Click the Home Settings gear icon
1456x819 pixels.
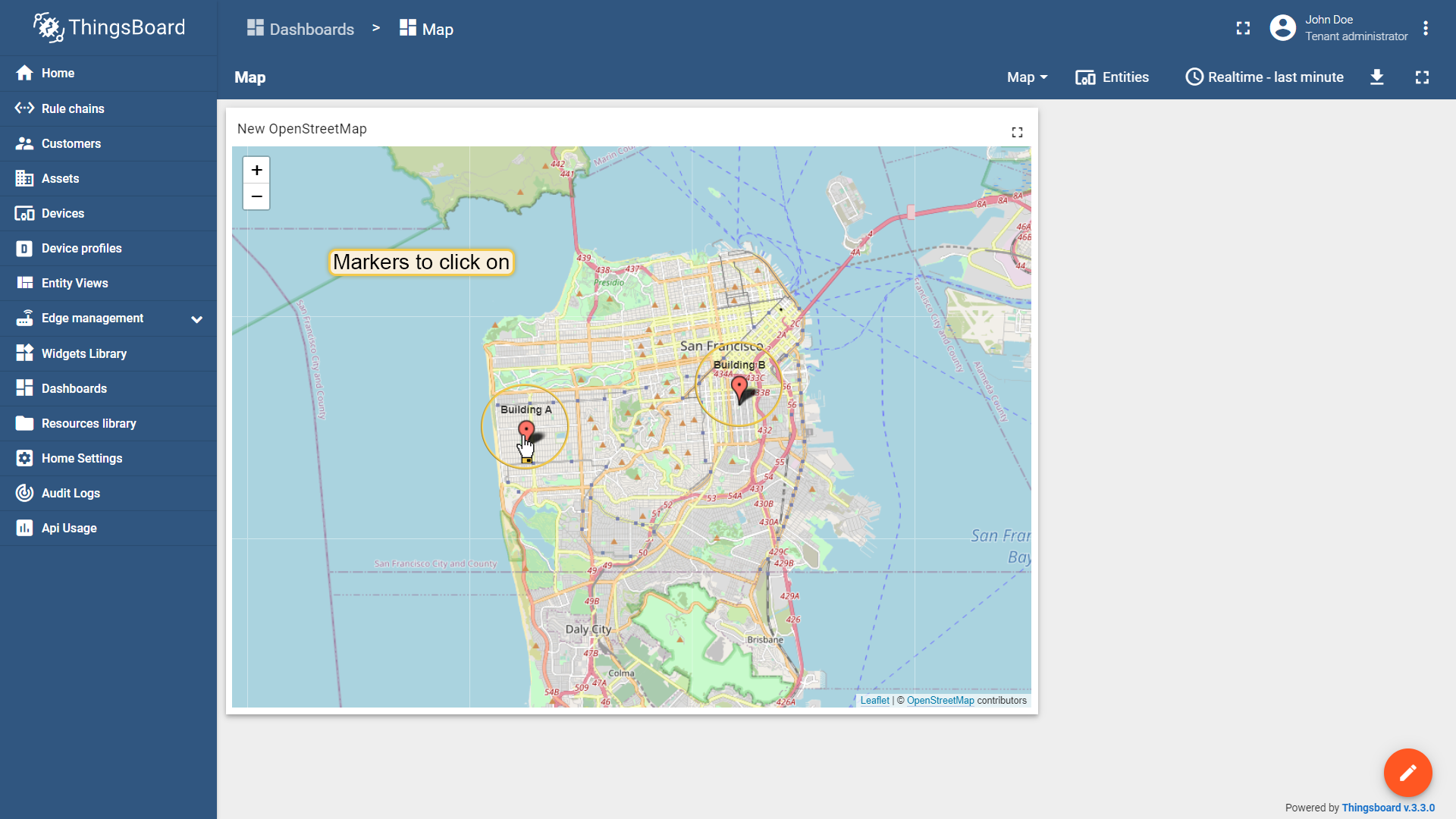[x=24, y=458]
